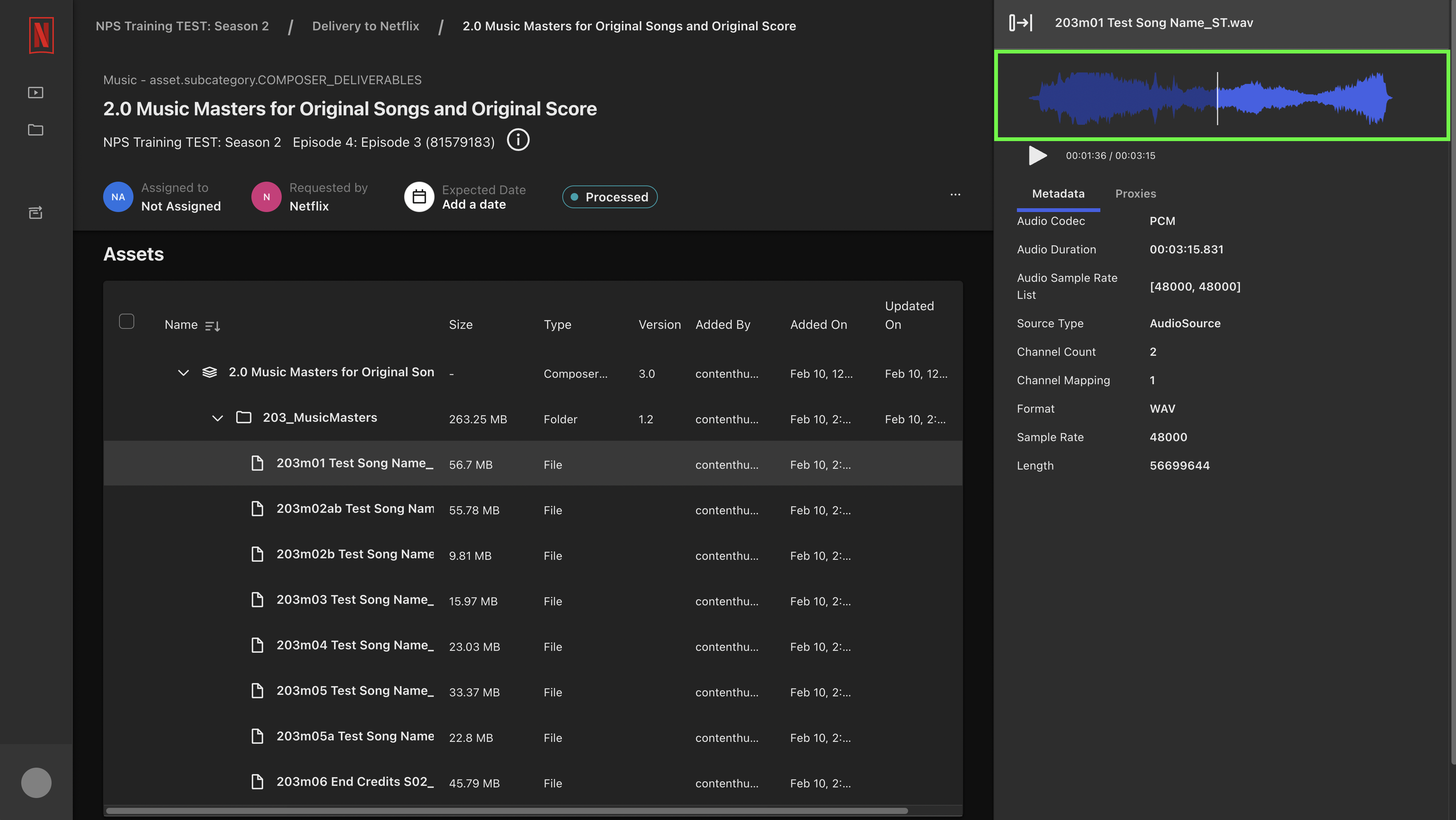Click the Version column header
This screenshot has width=1456, height=820.
[660, 325]
